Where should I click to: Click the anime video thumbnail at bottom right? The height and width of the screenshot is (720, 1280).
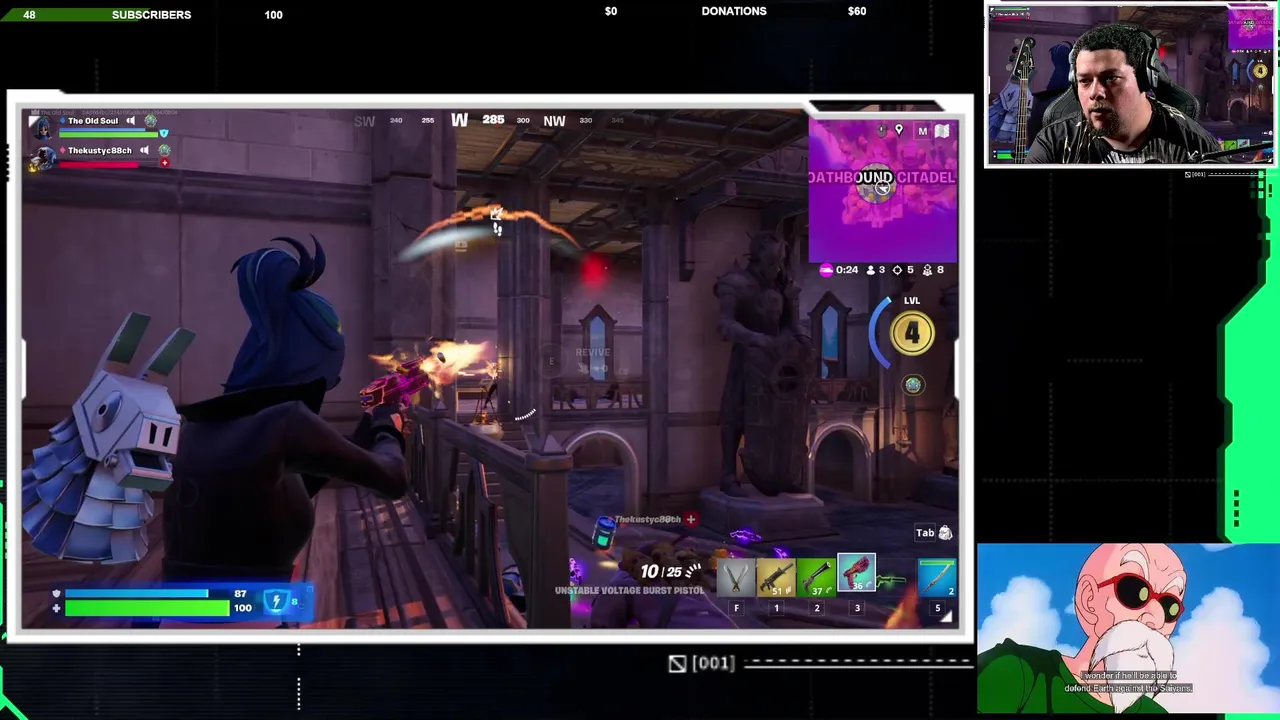point(1128,628)
